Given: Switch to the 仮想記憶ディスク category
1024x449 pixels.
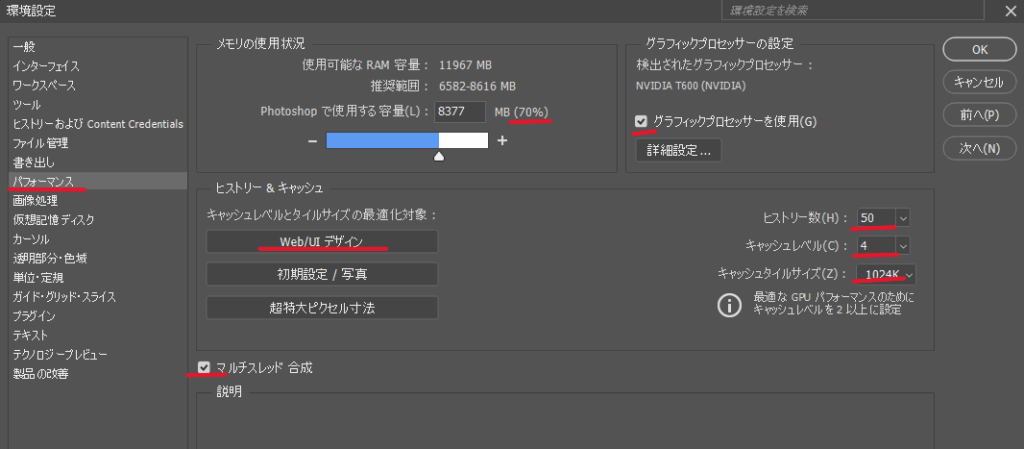Looking at the screenshot, I should tap(54, 220).
